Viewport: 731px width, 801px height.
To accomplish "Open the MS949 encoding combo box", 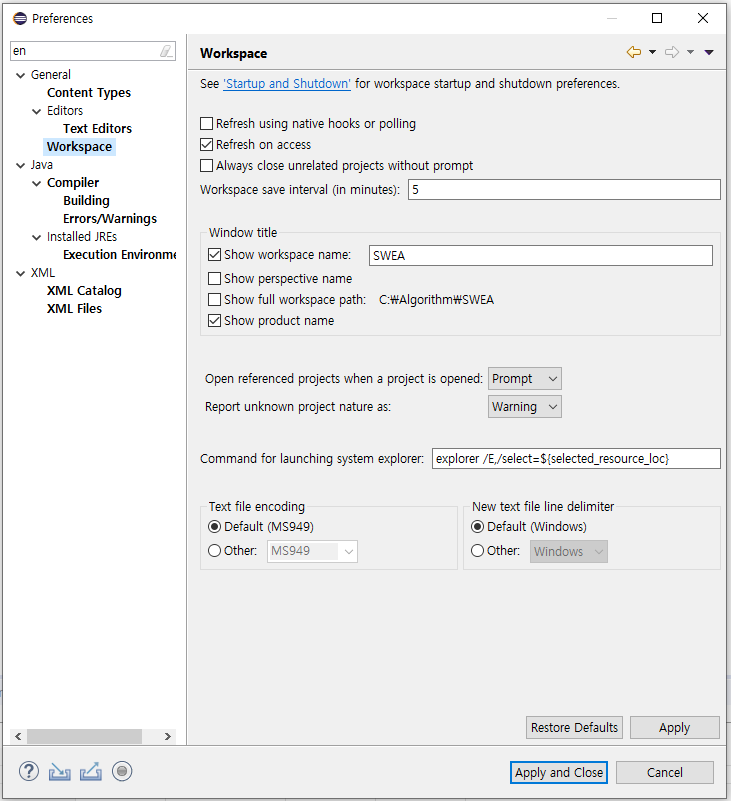I will (x=312, y=551).
